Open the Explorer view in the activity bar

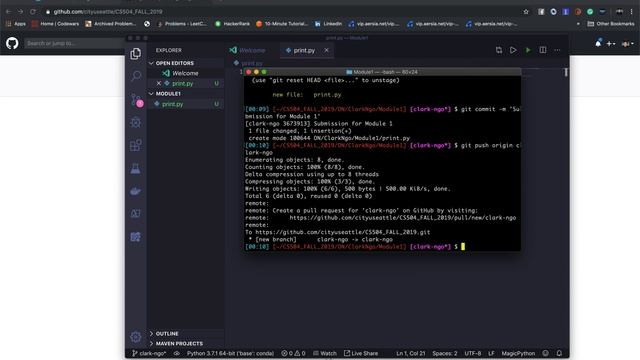136,53
